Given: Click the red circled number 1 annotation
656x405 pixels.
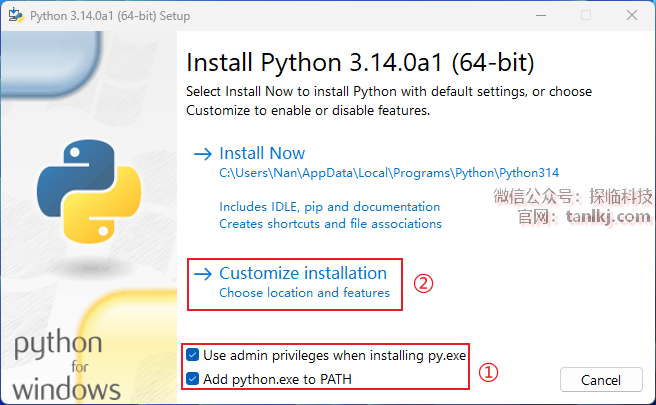Looking at the screenshot, I should 488,372.
